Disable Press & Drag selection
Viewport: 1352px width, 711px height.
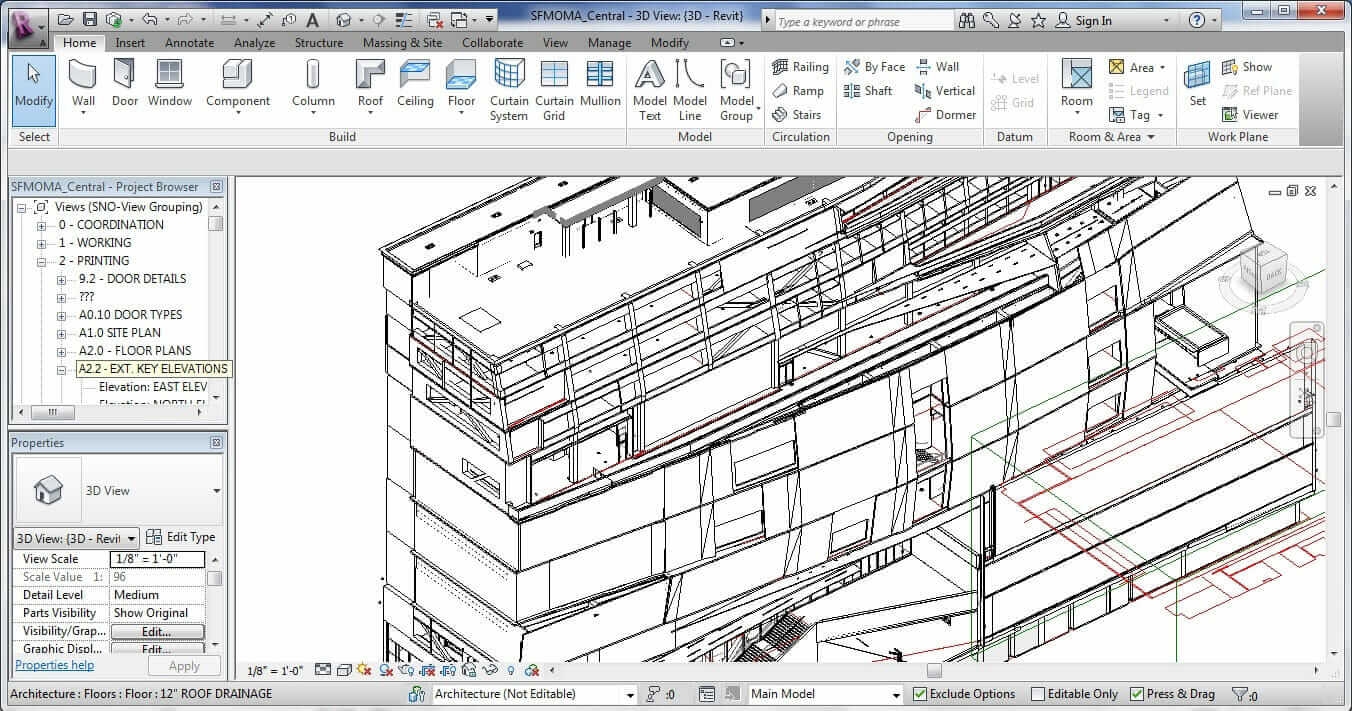click(1139, 693)
